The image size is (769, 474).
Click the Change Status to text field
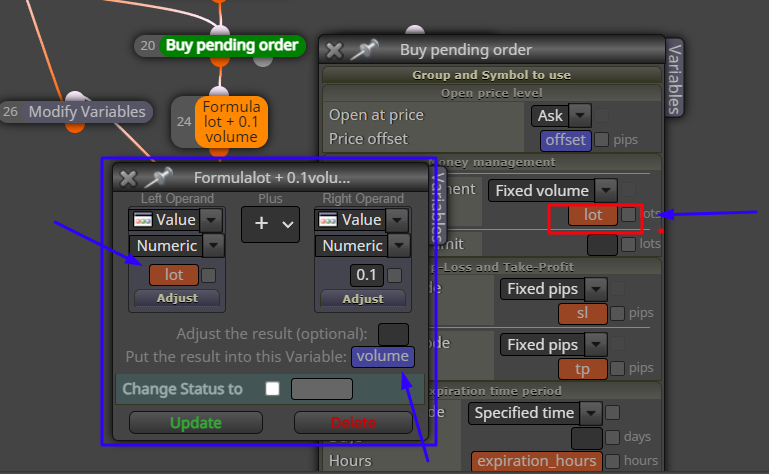pyautogui.click(x=322, y=389)
